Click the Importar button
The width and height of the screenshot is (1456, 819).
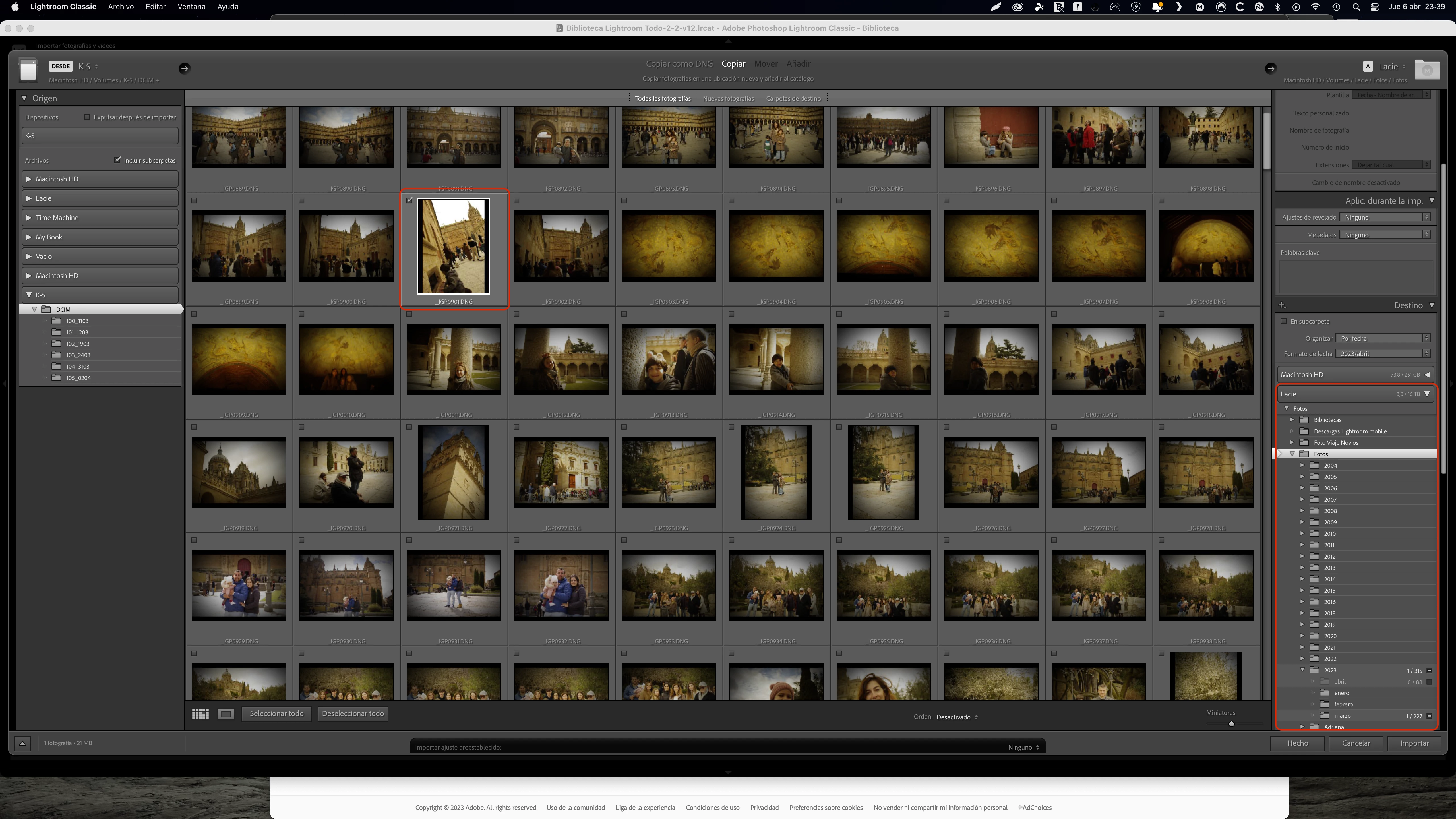click(1414, 743)
